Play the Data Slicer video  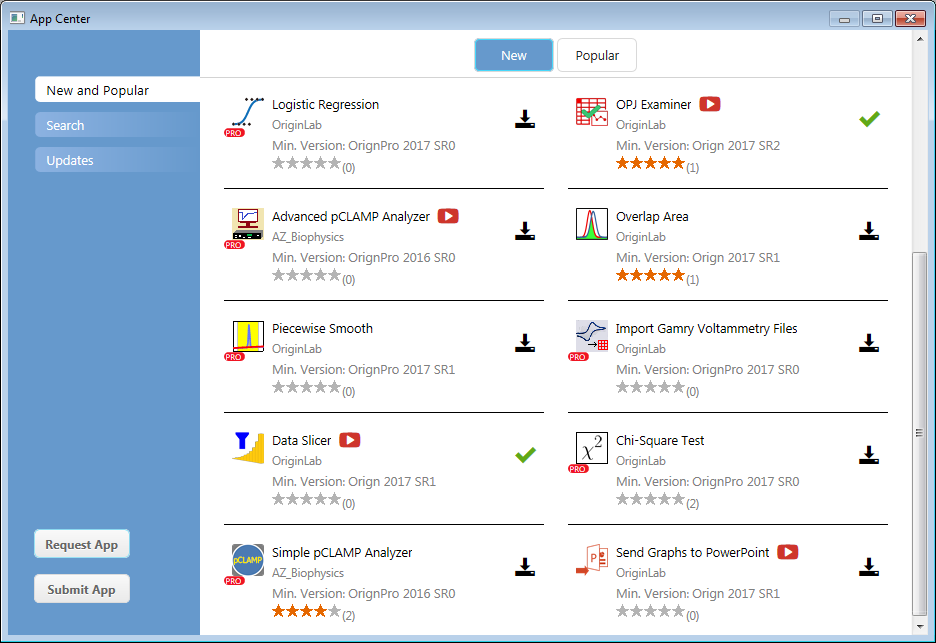(x=350, y=440)
